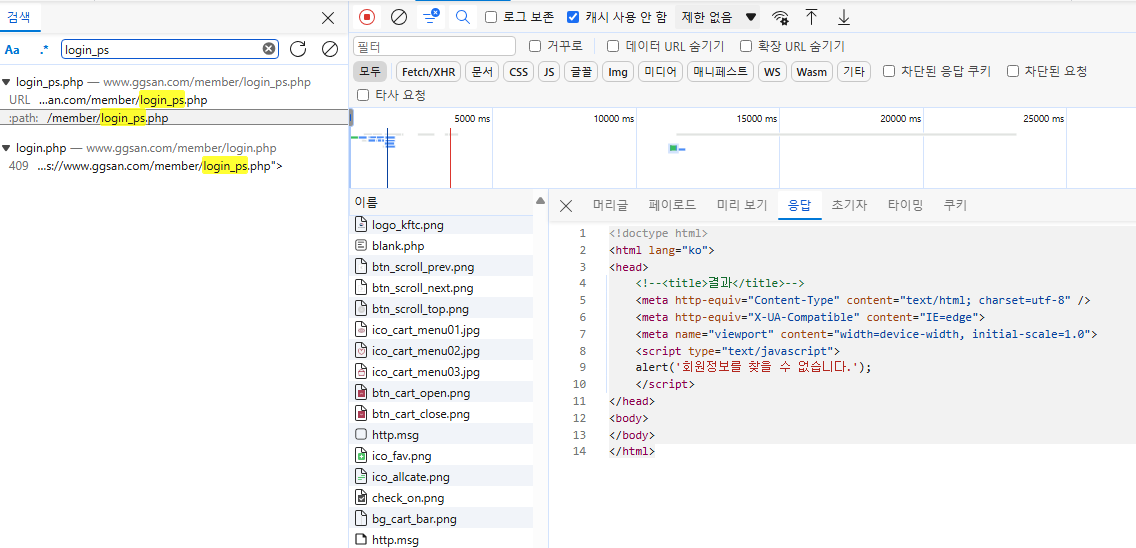Filter requests by 글꼴
Screen dimensions: 1136x548
582,71
